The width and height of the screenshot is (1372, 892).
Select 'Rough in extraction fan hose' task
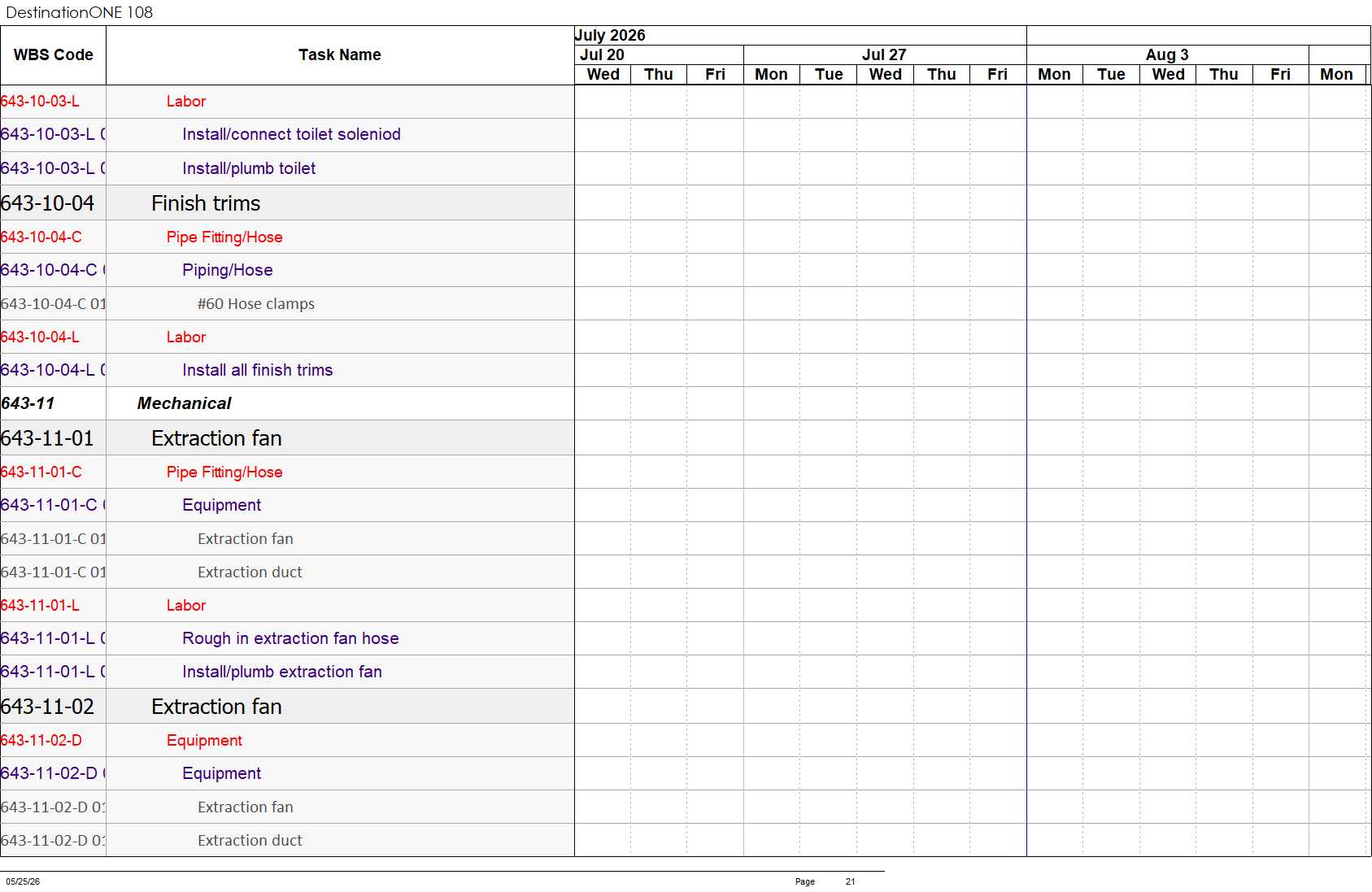pyautogui.click(x=290, y=638)
